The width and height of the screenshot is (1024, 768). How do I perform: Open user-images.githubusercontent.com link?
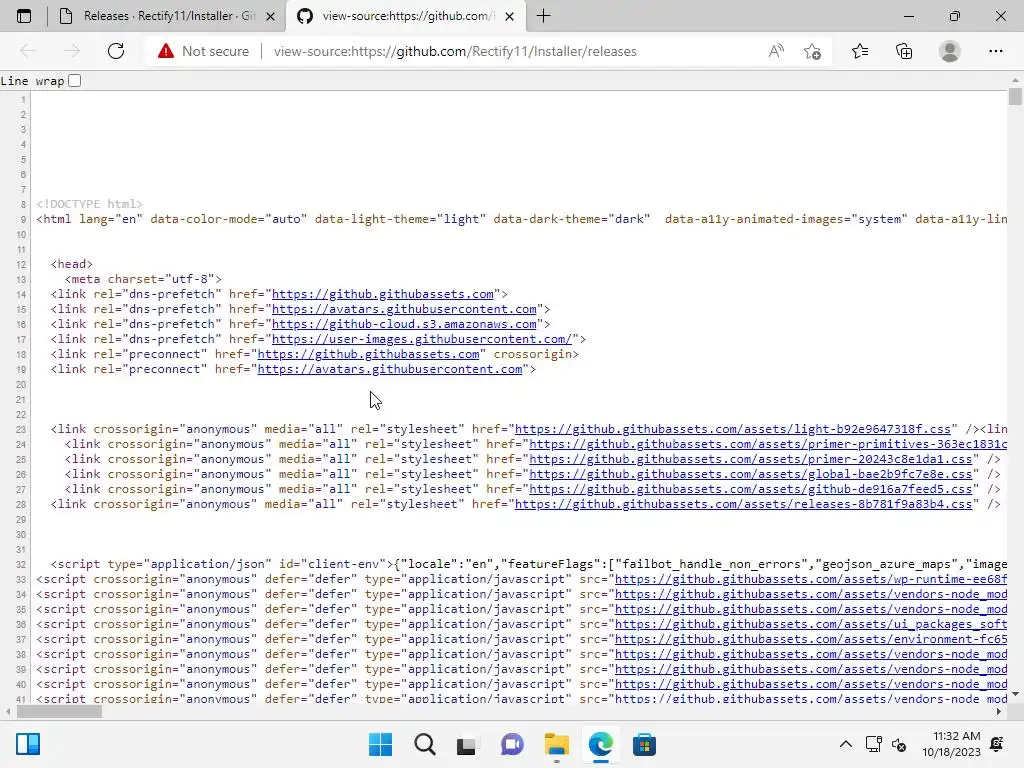tap(422, 339)
